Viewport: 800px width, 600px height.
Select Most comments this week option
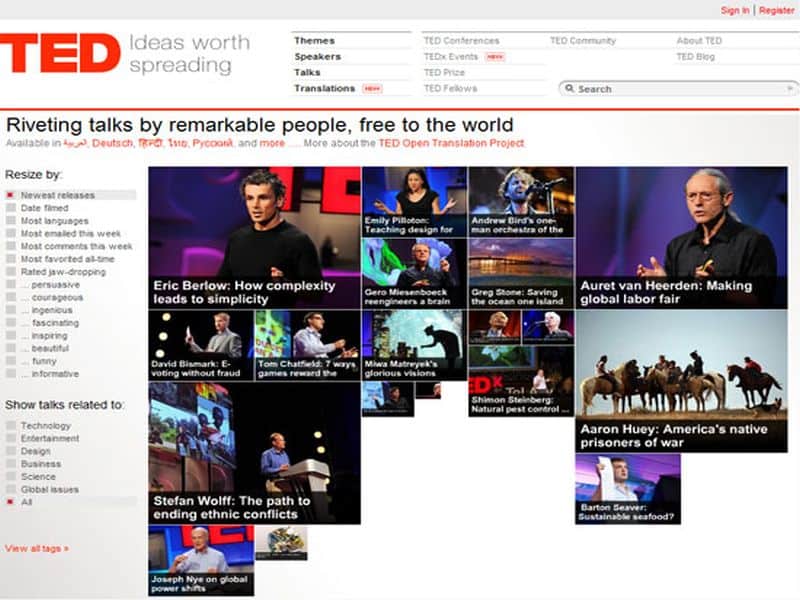coord(69,246)
